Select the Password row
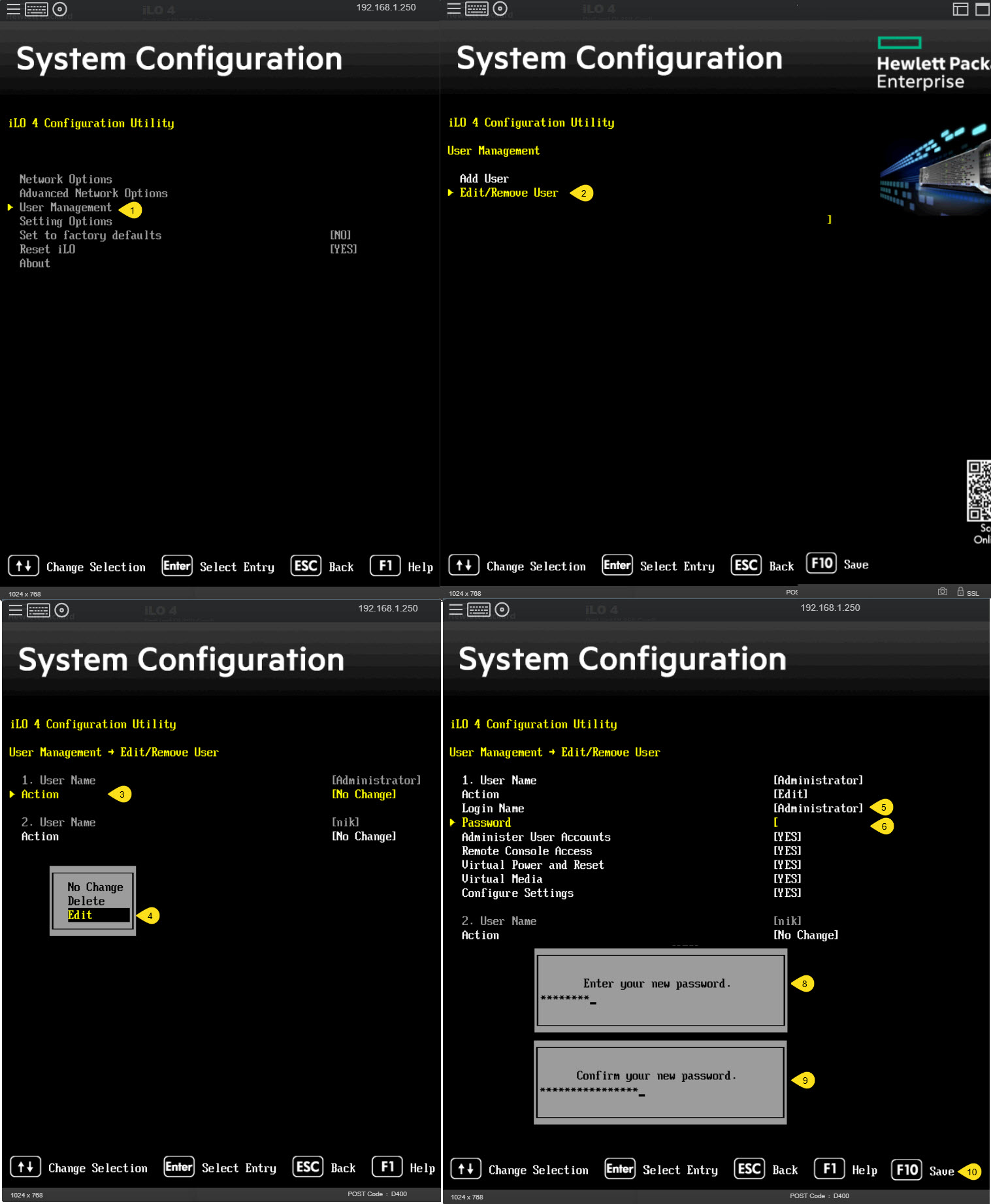Screen dimensions: 991x1204 487,823
